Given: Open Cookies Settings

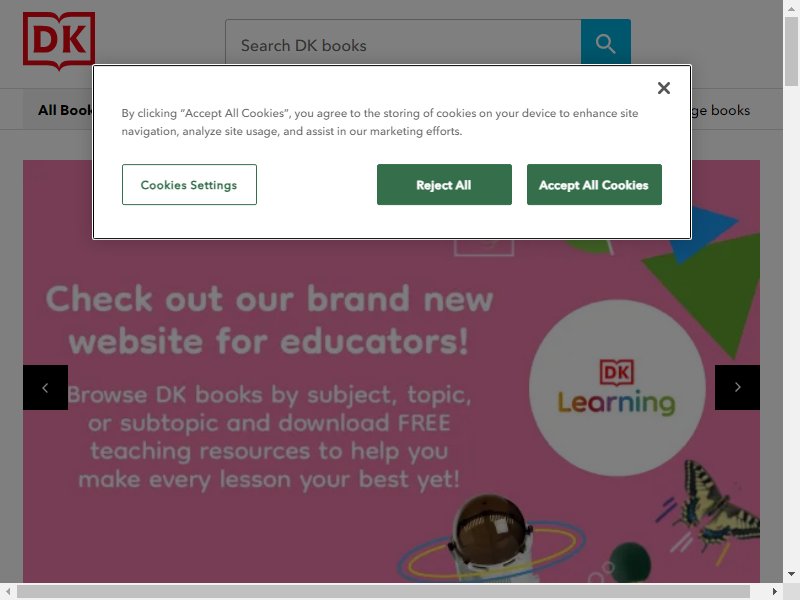Looking at the screenshot, I should click(x=189, y=185).
